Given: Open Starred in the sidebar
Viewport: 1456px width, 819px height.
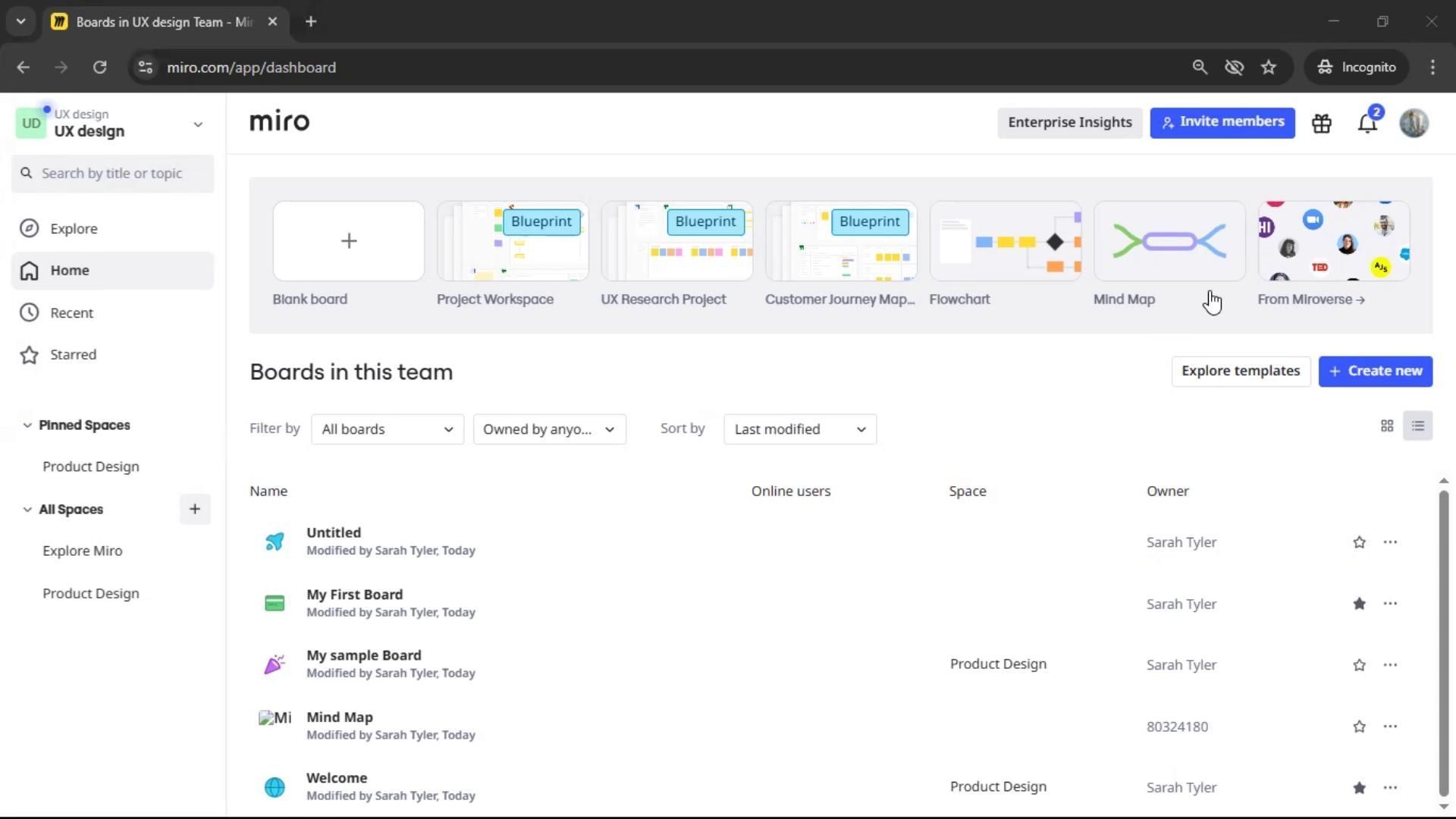Looking at the screenshot, I should click(x=73, y=355).
